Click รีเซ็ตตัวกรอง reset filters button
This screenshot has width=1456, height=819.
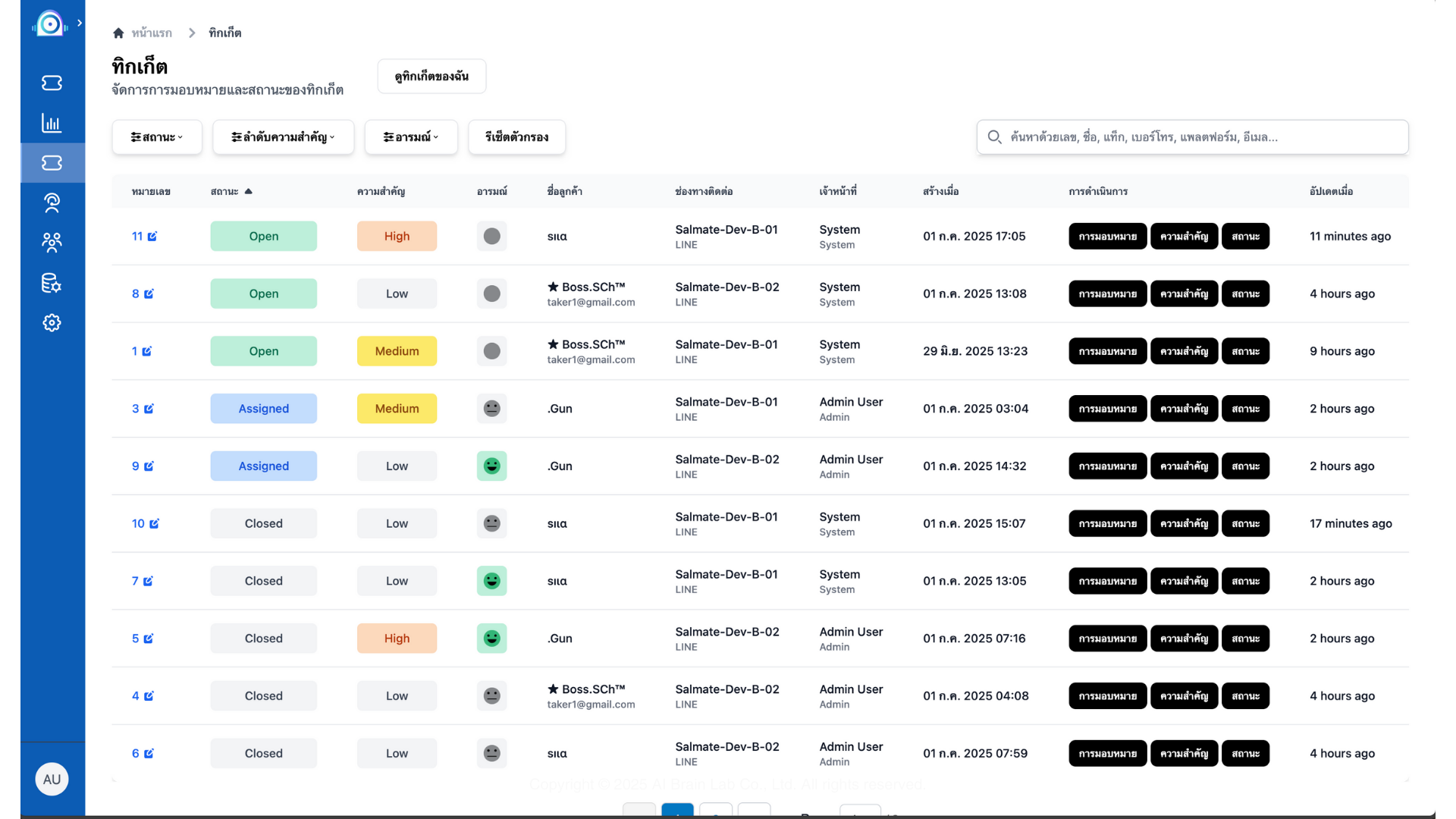[516, 137]
